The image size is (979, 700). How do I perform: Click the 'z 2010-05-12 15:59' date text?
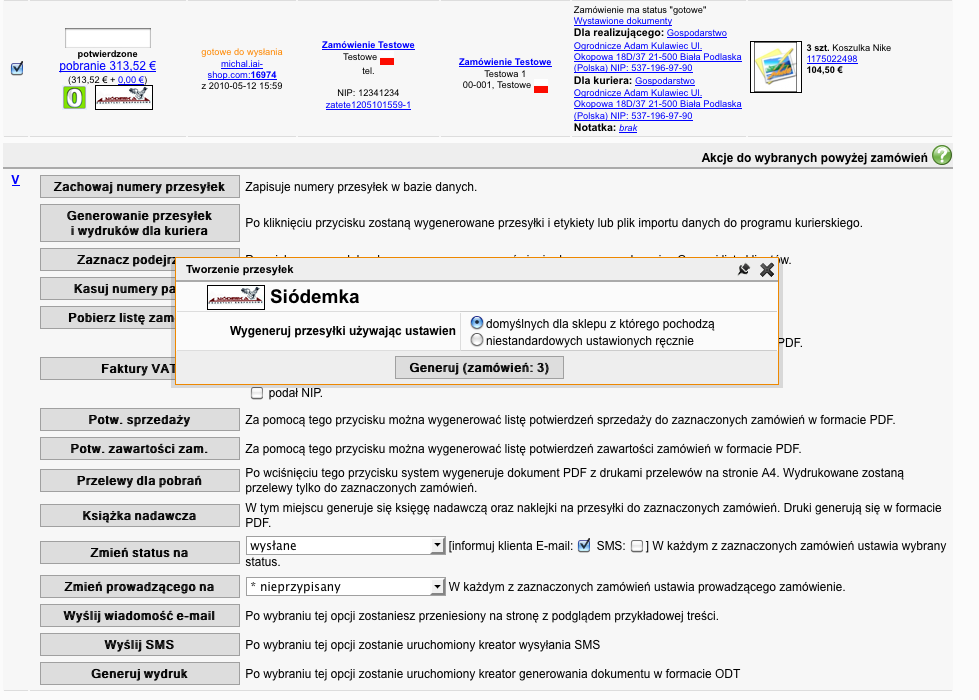pyautogui.click(x=242, y=86)
